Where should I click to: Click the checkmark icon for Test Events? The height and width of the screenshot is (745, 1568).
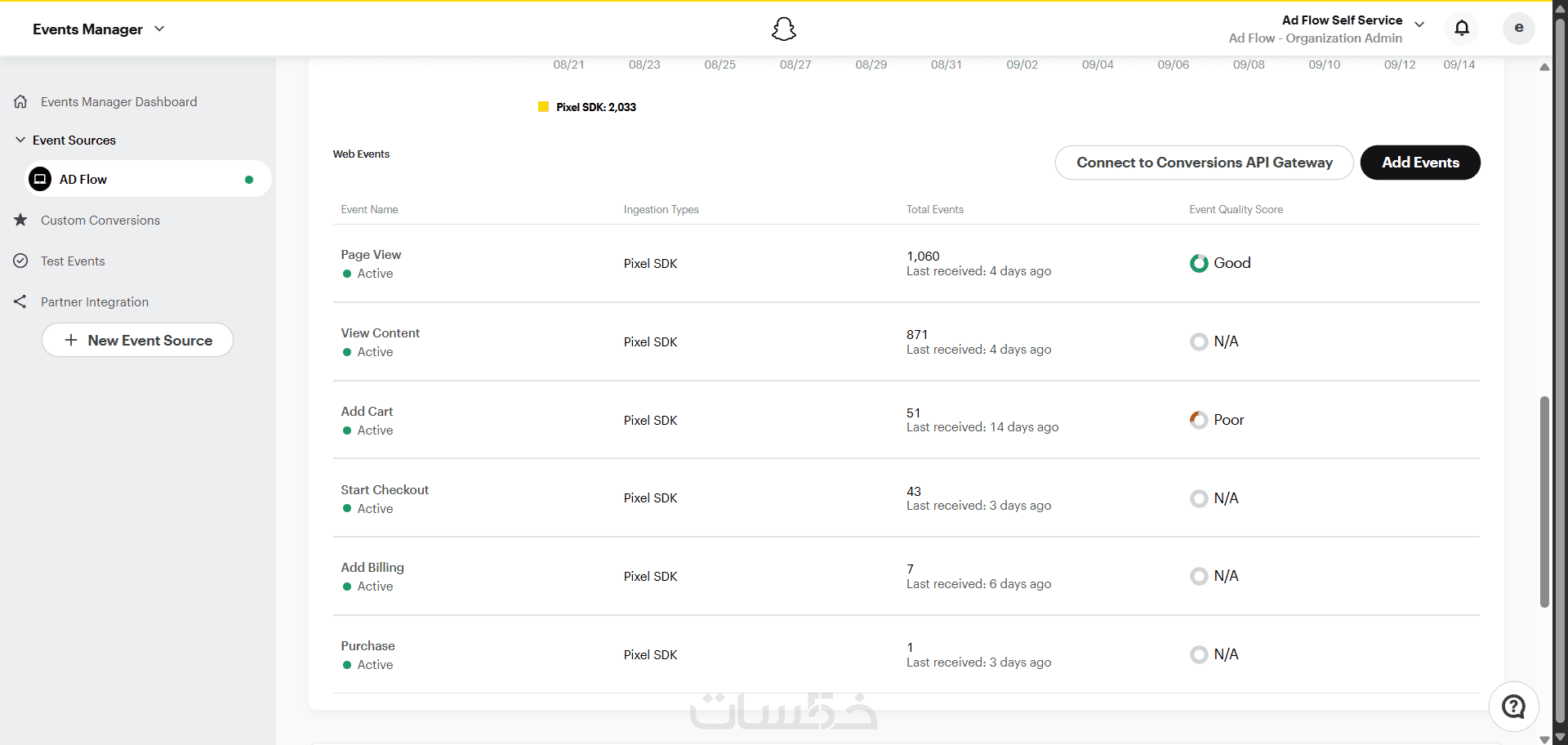coord(21,261)
